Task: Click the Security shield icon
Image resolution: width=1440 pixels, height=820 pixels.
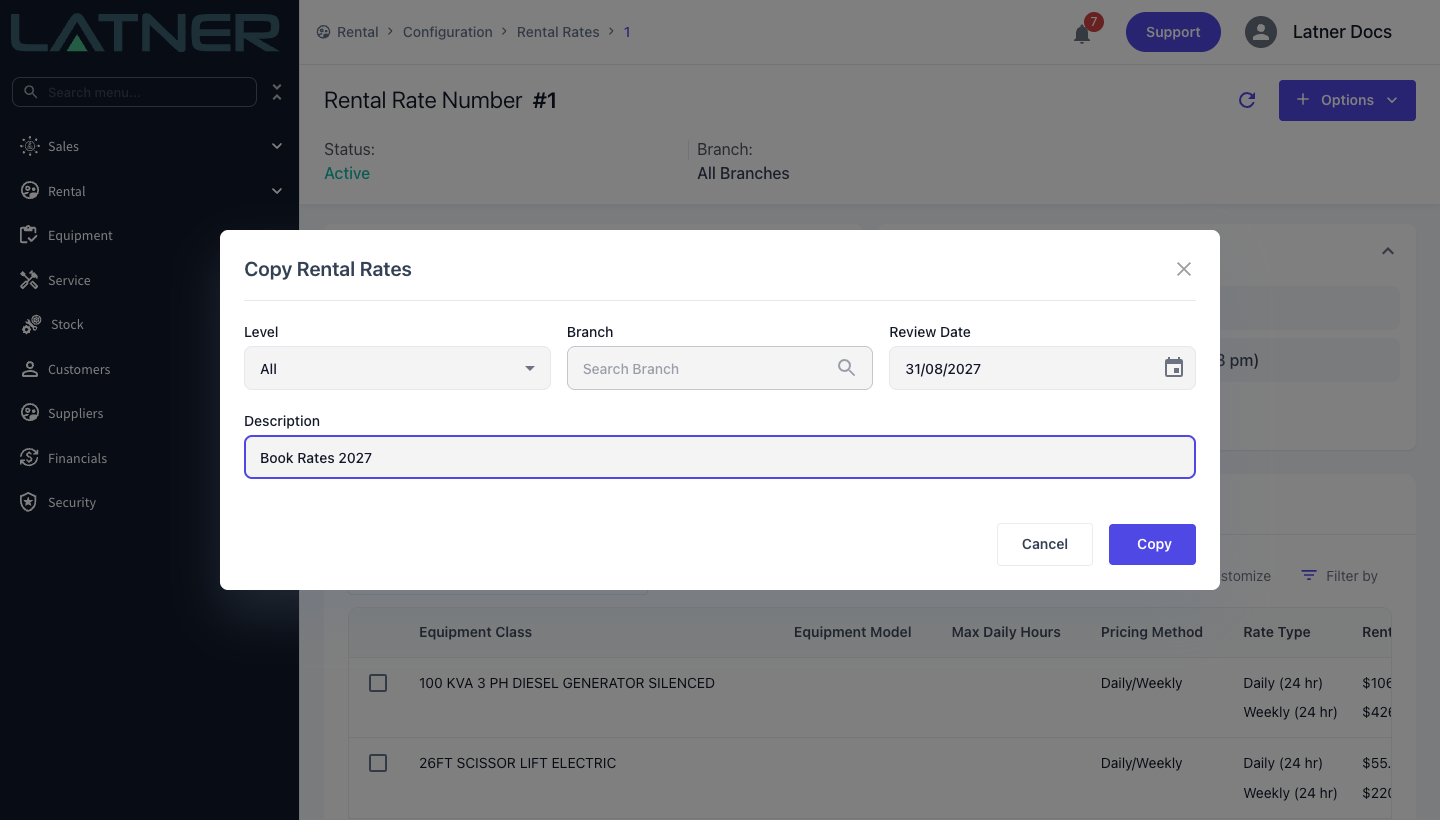Action: (x=30, y=502)
